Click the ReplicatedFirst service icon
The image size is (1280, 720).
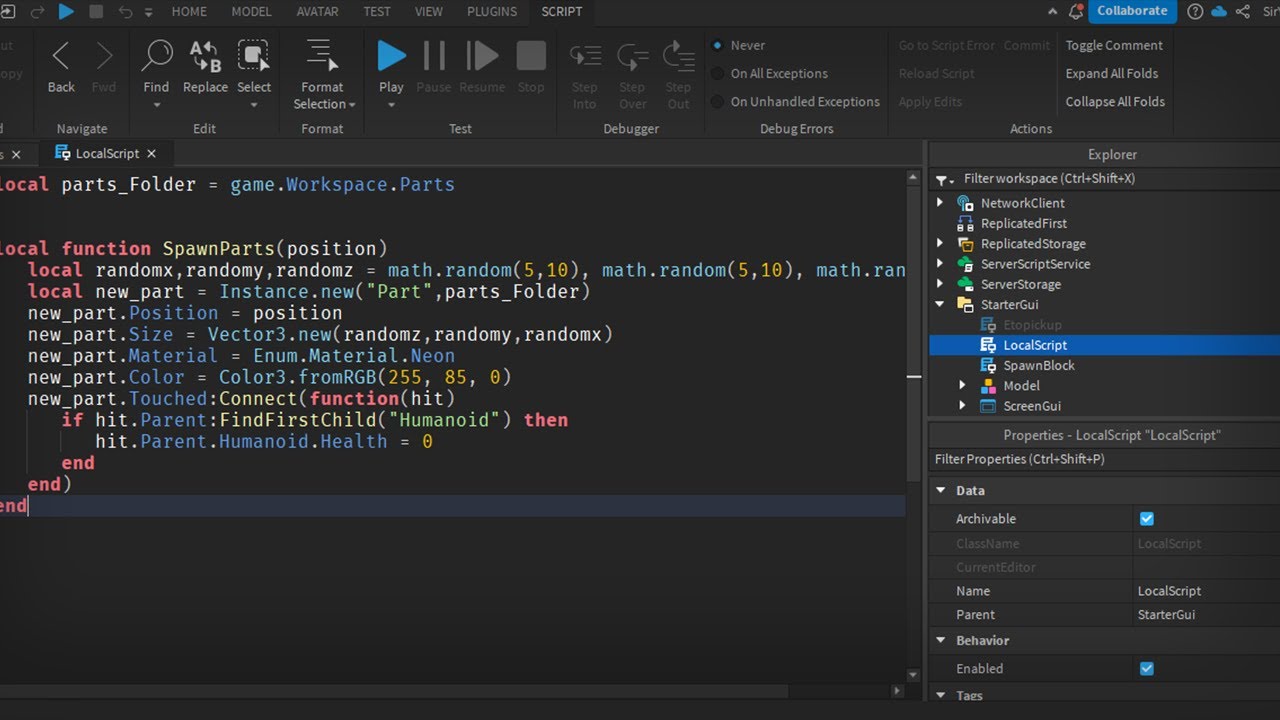(x=965, y=223)
